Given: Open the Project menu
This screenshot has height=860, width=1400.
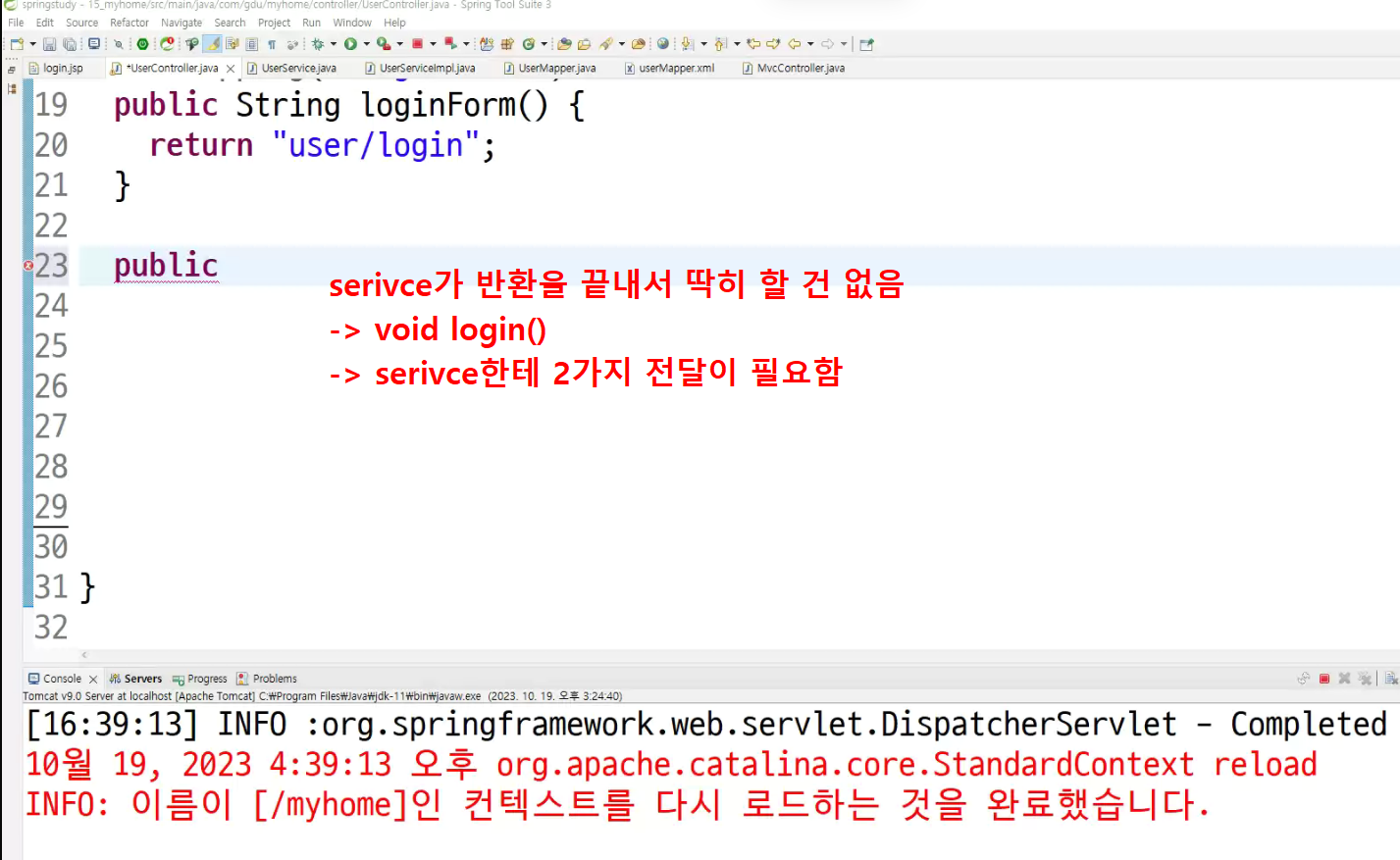Looking at the screenshot, I should point(275,23).
